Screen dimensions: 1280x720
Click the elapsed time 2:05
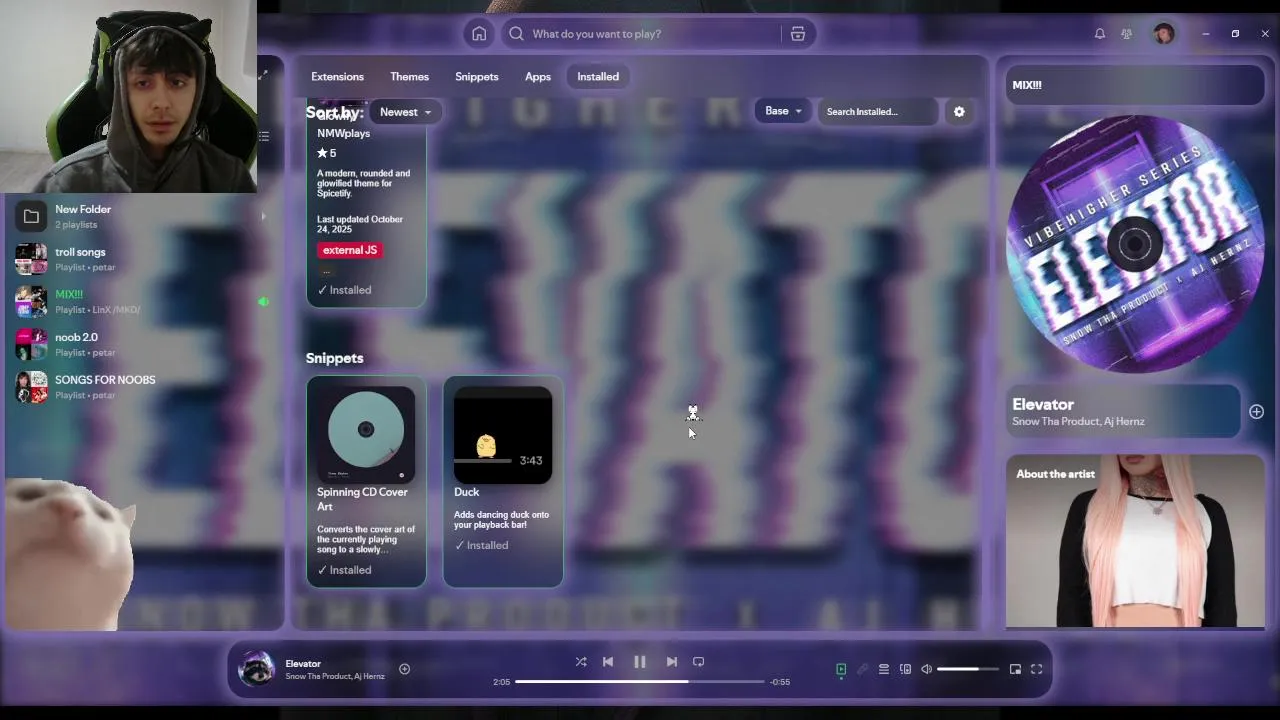[502, 682]
